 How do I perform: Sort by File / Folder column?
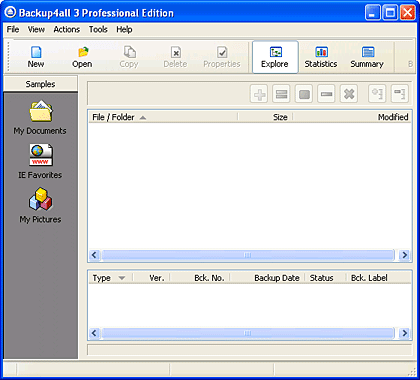point(163,117)
